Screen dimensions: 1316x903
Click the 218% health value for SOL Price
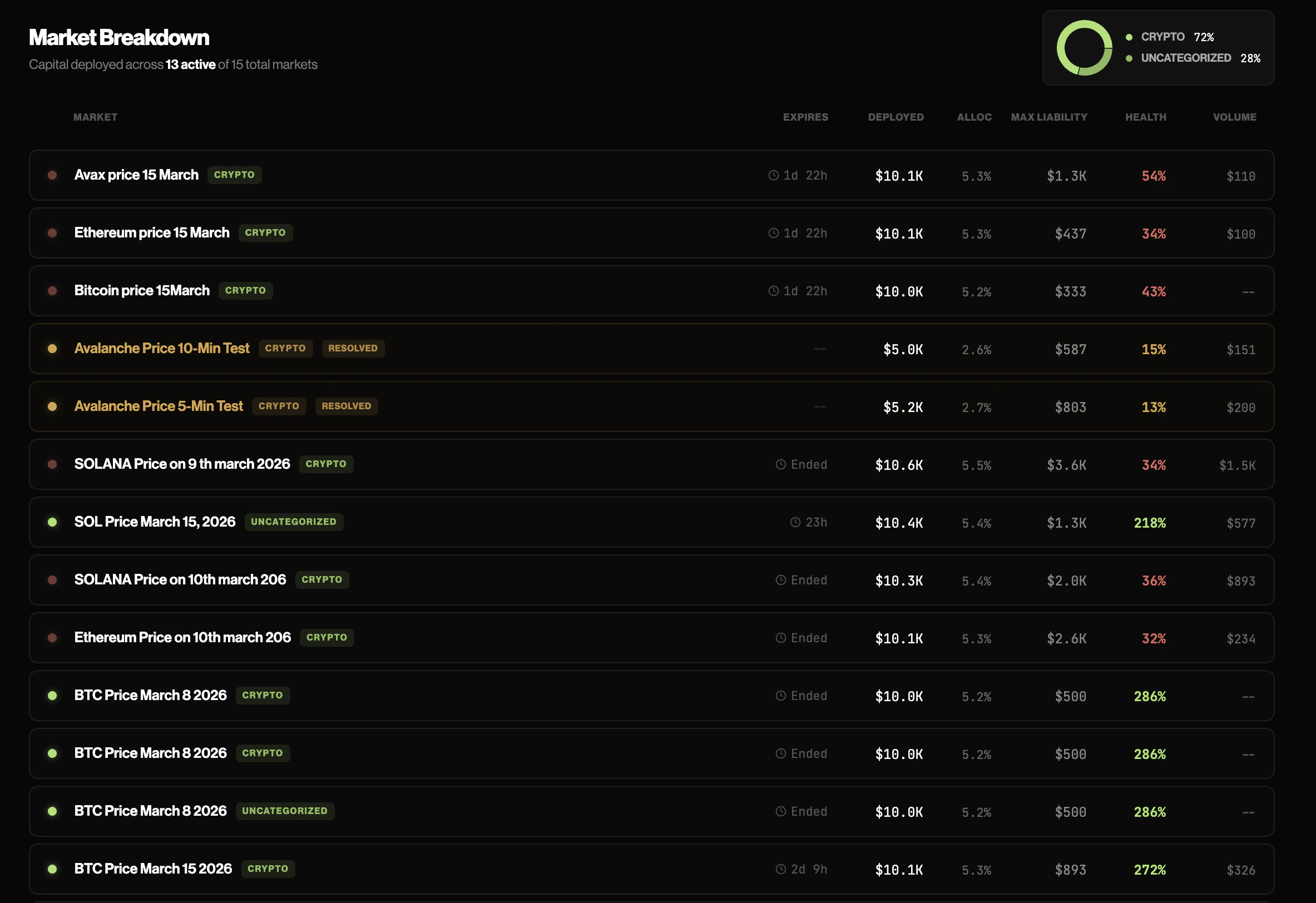1149,523
